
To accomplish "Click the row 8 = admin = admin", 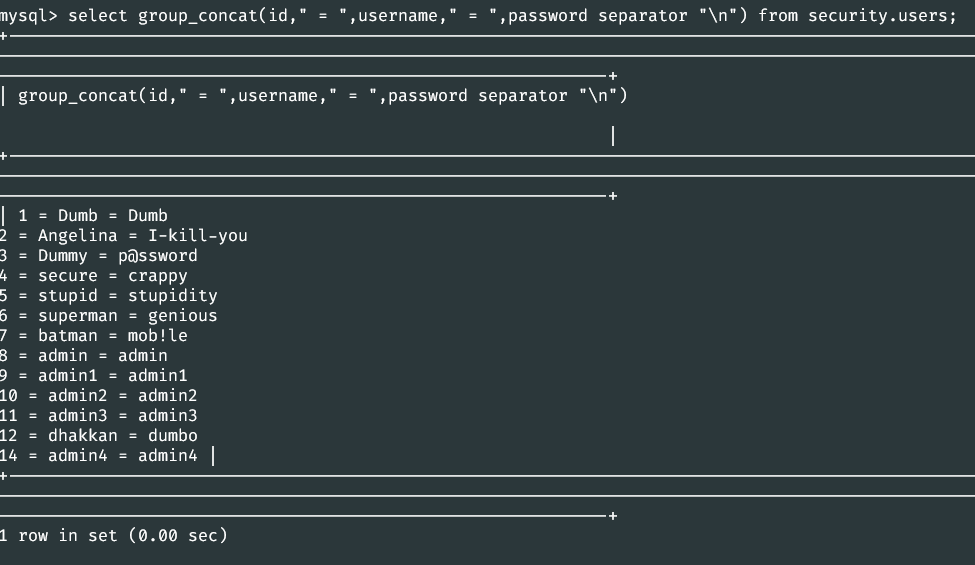I will click(84, 356).
